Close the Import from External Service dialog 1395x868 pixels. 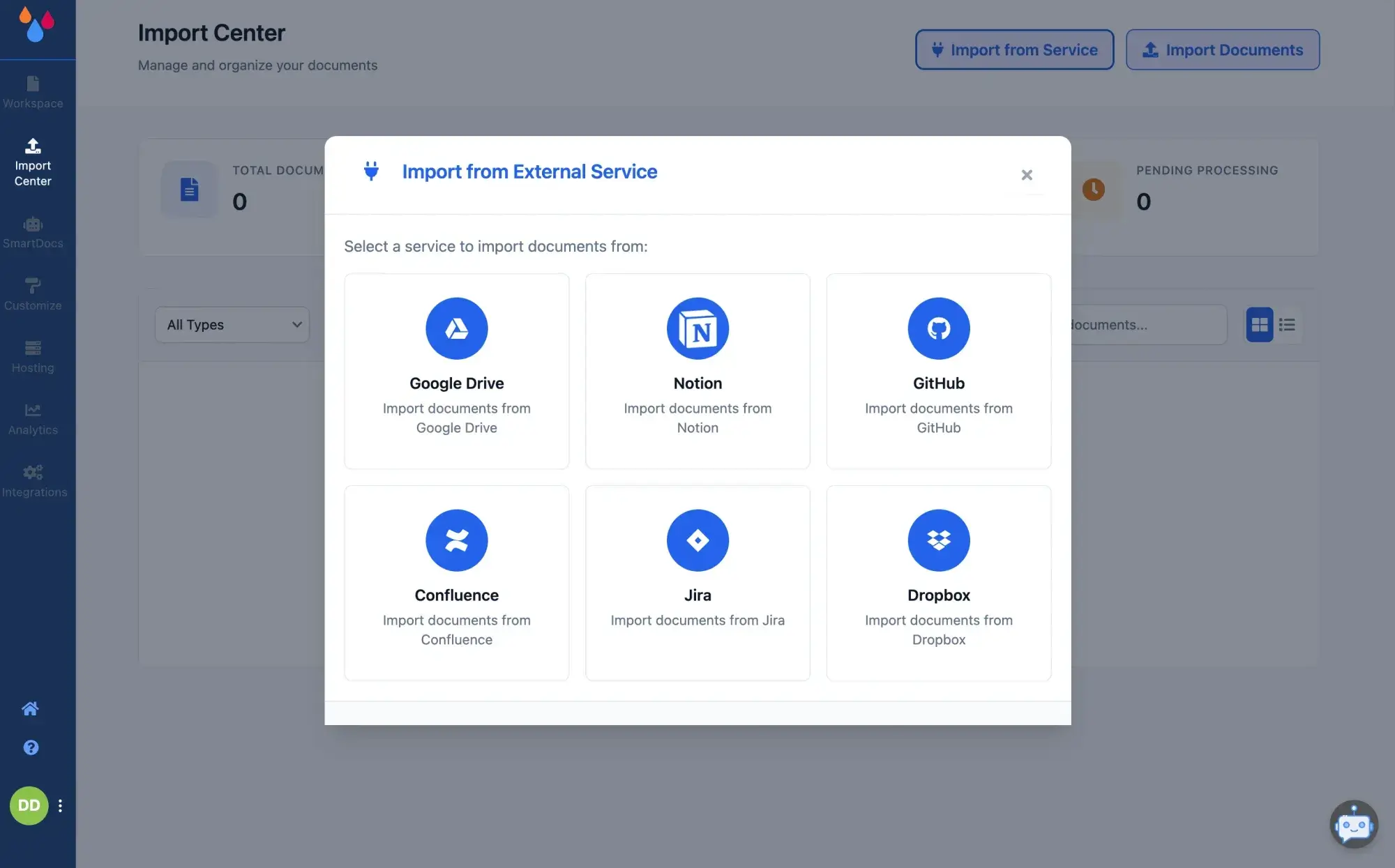pyautogui.click(x=1026, y=175)
